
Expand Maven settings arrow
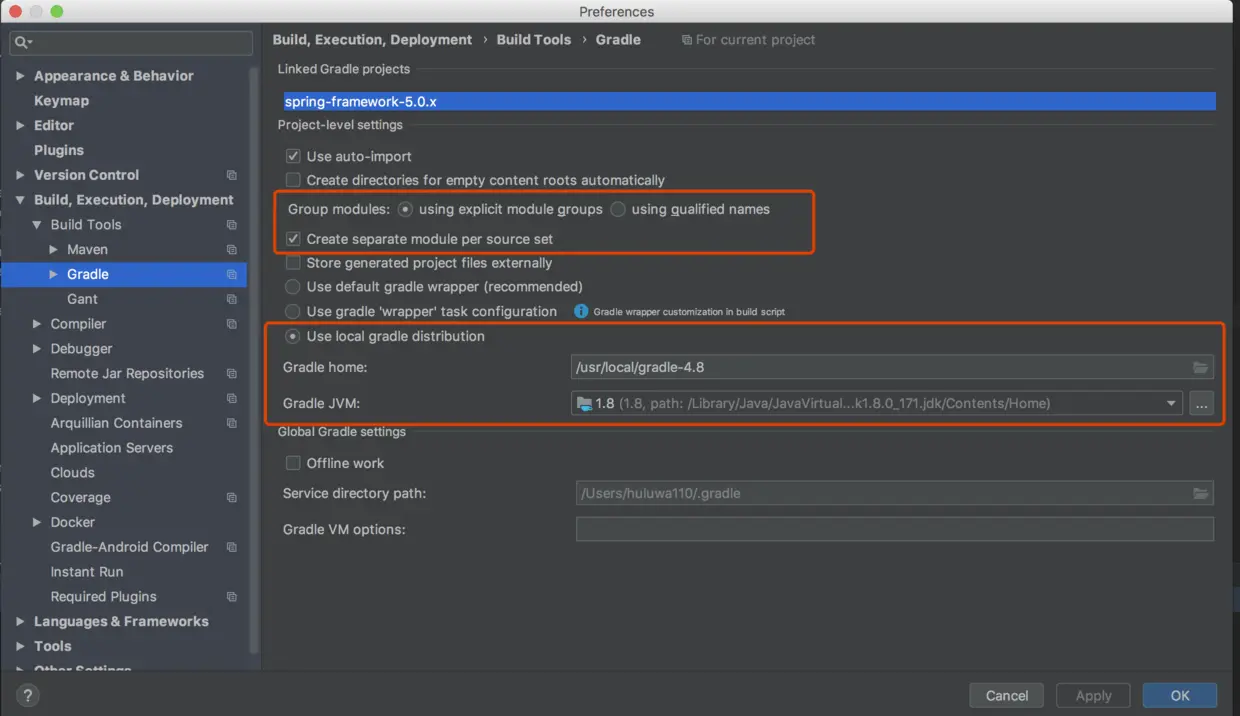[x=54, y=250]
